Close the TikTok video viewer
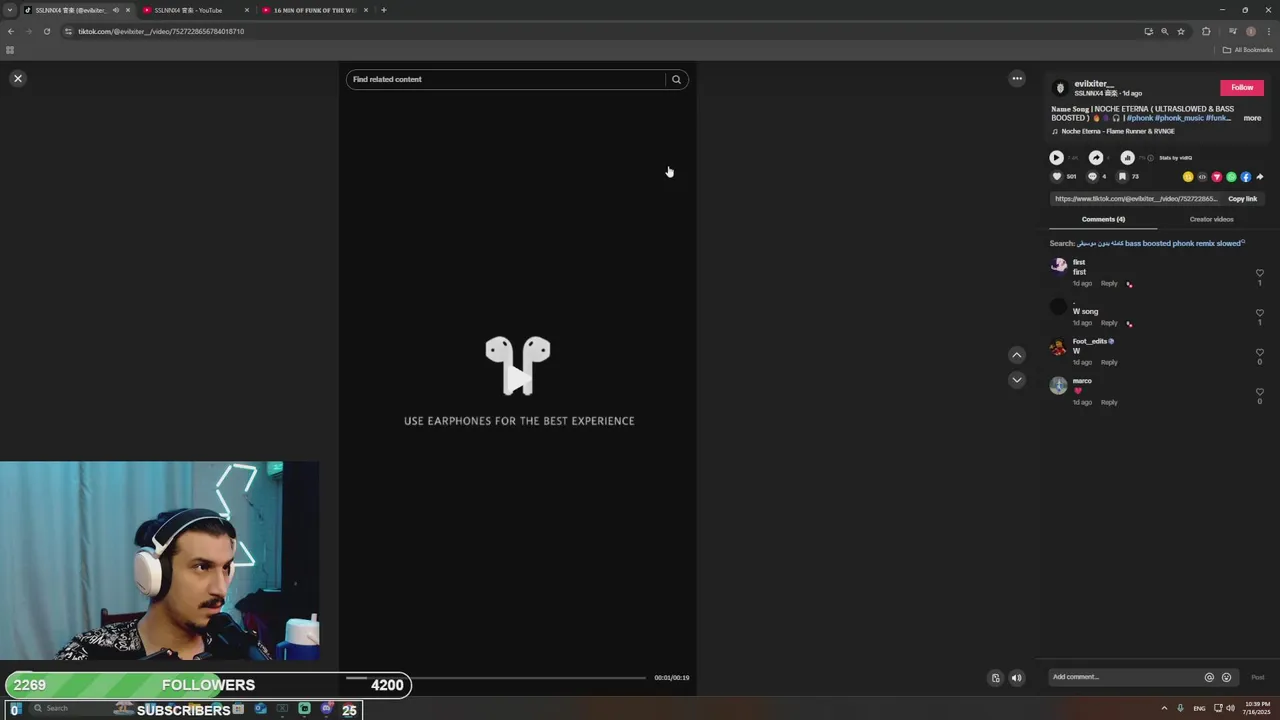This screenshot has height=720, width=1280. click(x=17, y=78)
